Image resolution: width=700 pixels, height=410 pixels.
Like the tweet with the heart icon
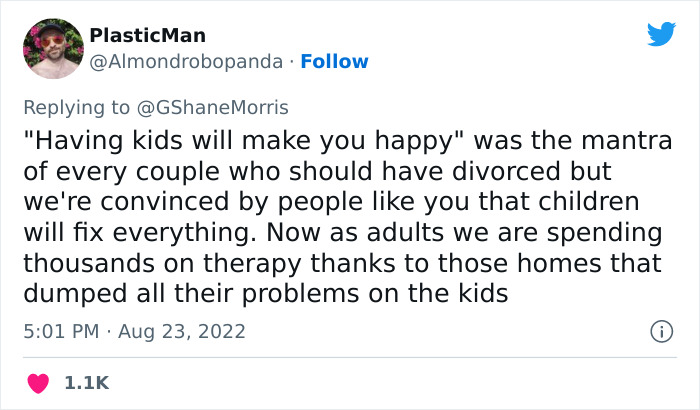tap(39, 383)
